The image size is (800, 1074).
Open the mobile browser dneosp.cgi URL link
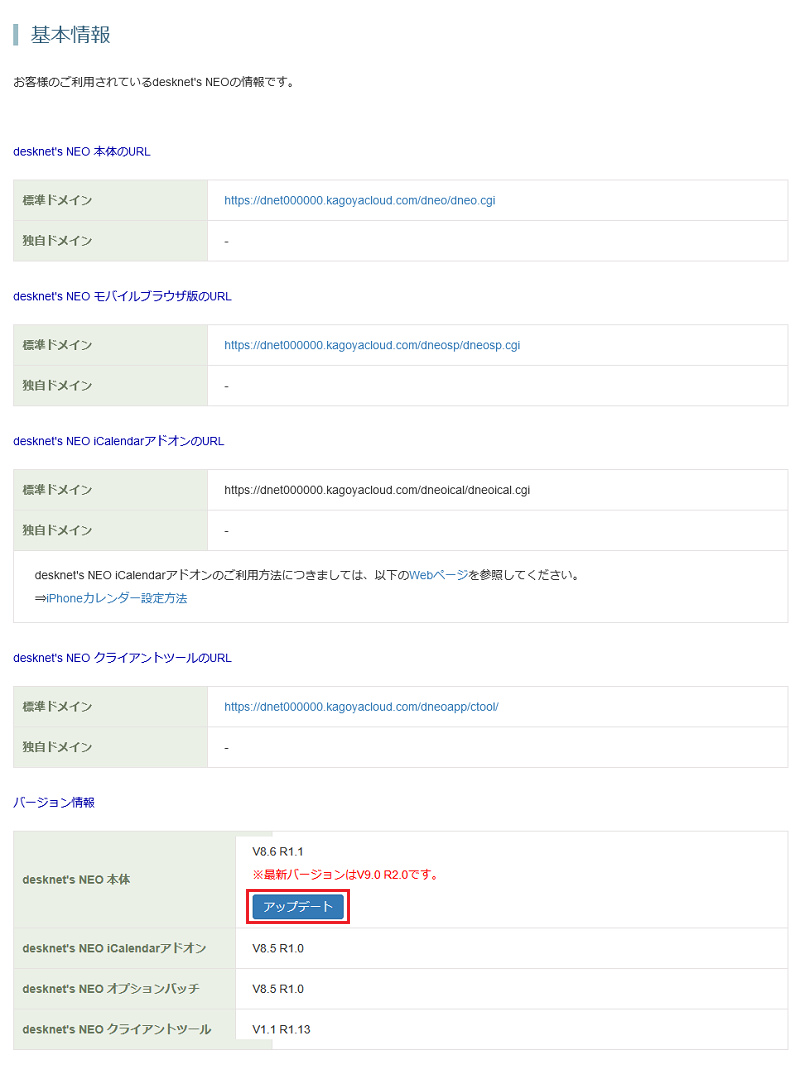coord(372,345)
